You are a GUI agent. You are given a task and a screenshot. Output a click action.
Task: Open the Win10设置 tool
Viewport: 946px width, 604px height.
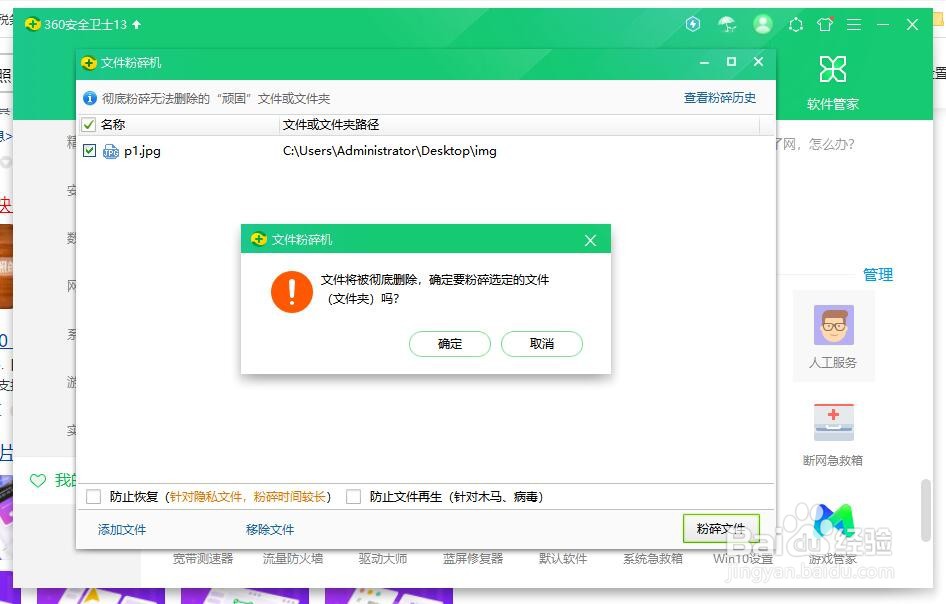743,559
